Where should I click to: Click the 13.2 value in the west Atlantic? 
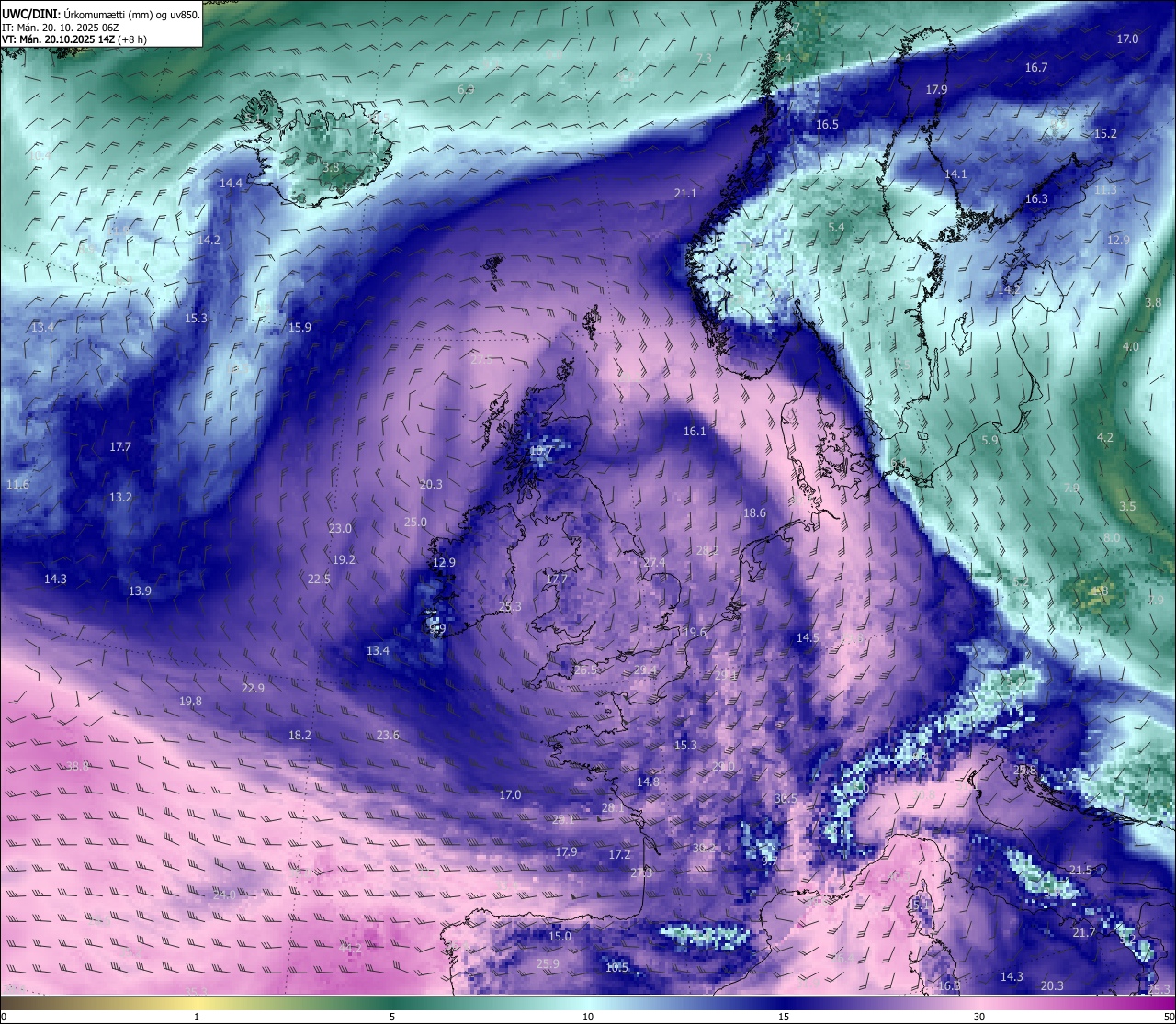(x=120, y=497)
